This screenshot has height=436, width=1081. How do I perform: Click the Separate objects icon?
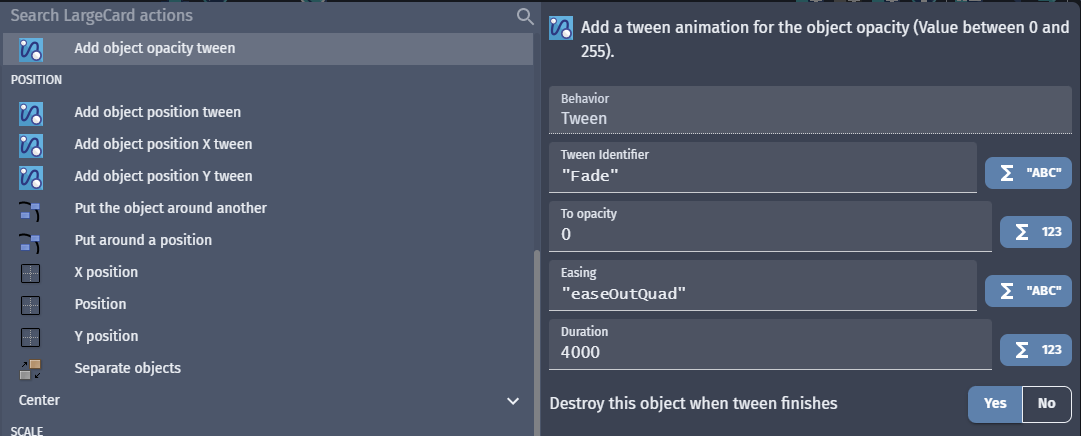(30, 369)
